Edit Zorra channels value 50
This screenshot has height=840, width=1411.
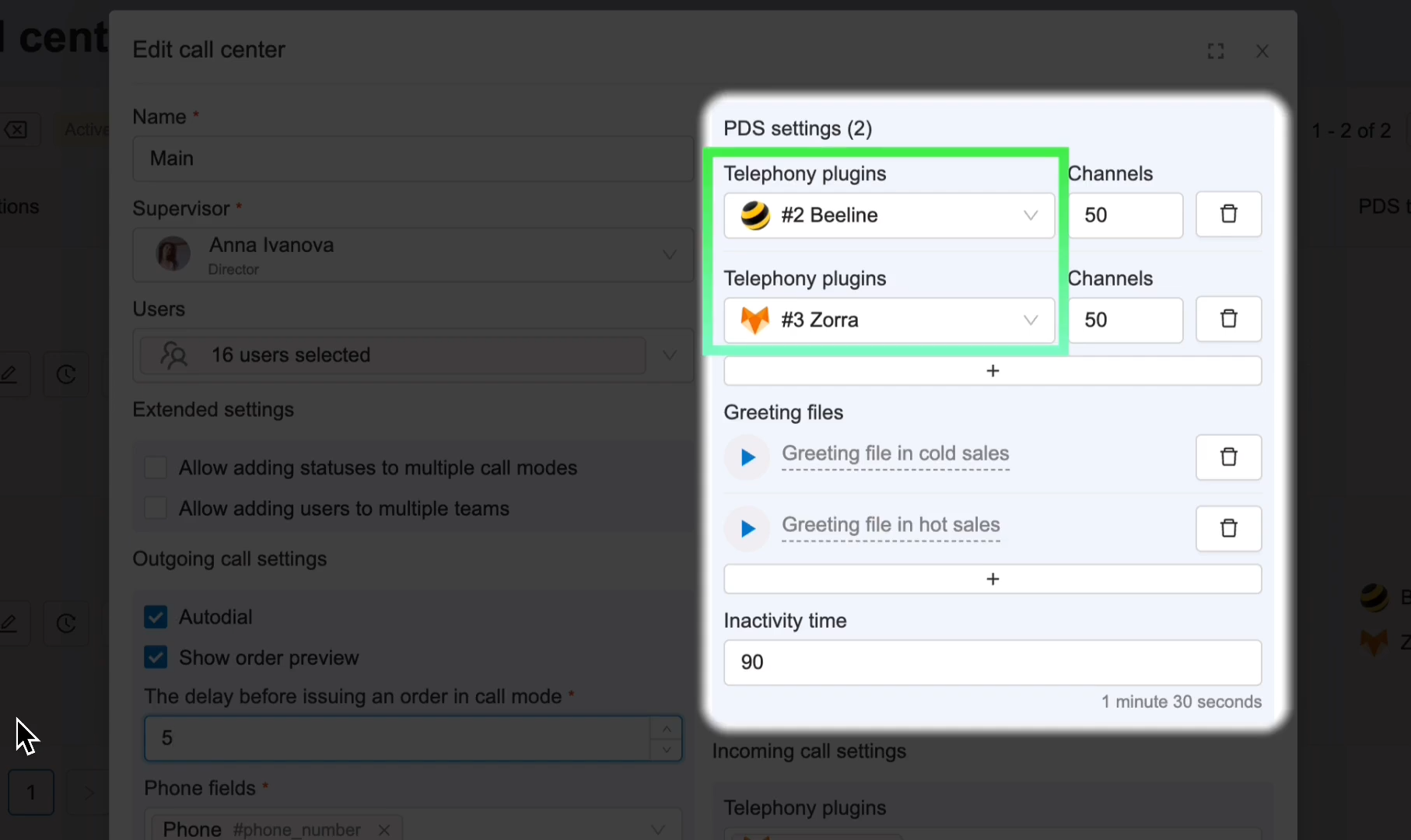[x=1126, y=320]
